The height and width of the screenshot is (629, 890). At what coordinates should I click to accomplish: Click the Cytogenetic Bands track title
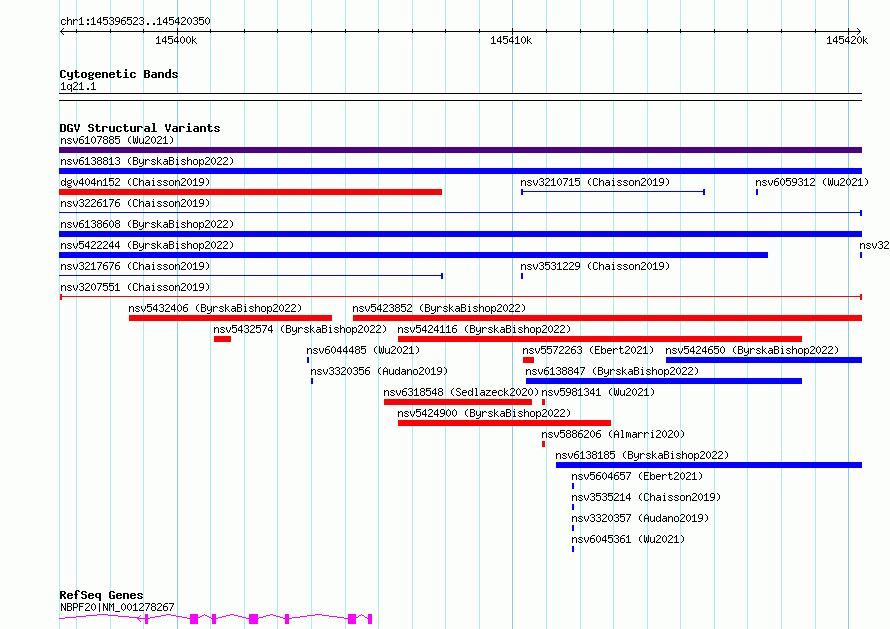[119, 74]
